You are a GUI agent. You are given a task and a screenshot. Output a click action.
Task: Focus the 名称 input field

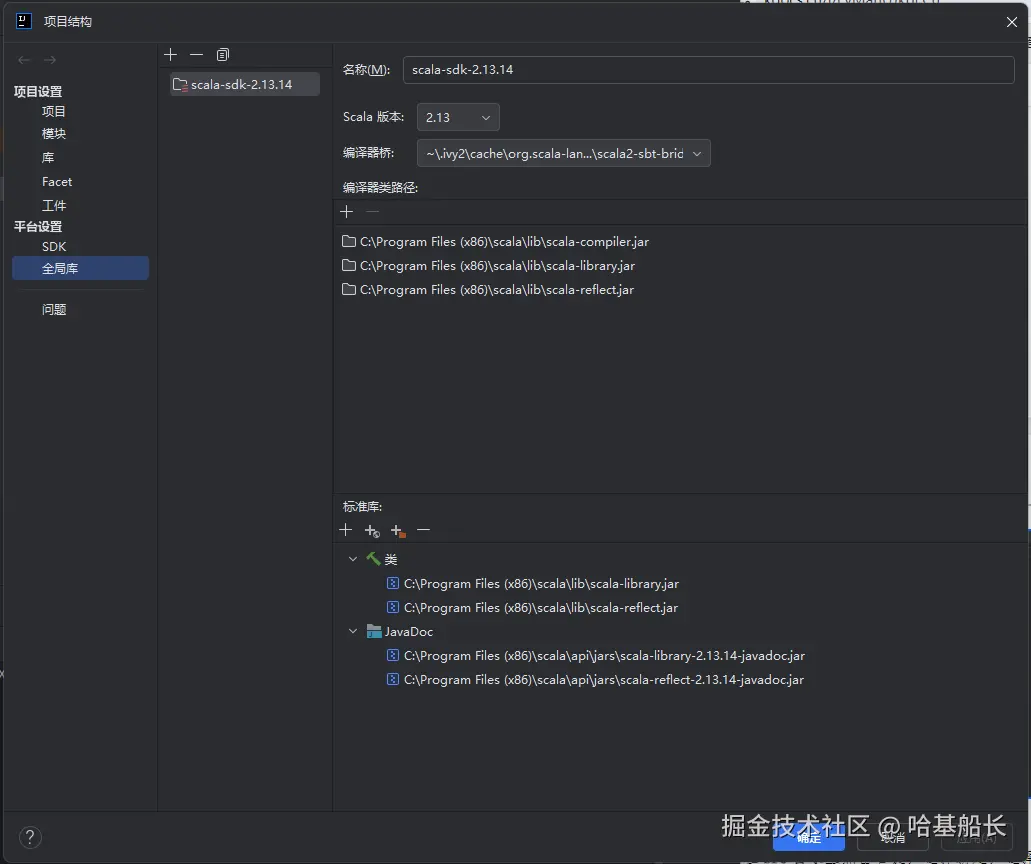[708, 70]
